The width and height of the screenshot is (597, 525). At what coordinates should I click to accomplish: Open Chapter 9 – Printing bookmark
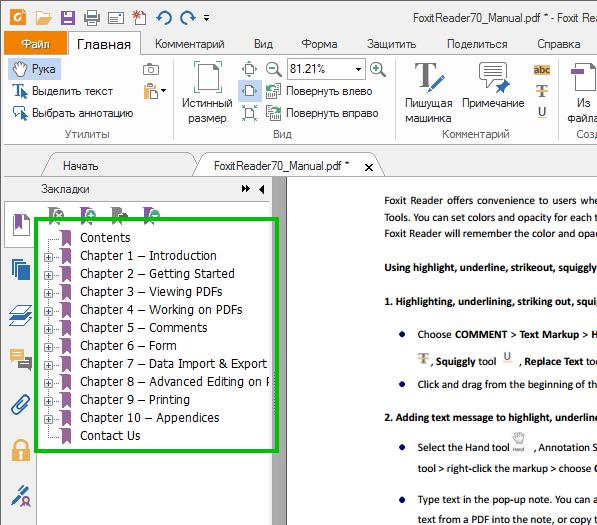[135, 400]
